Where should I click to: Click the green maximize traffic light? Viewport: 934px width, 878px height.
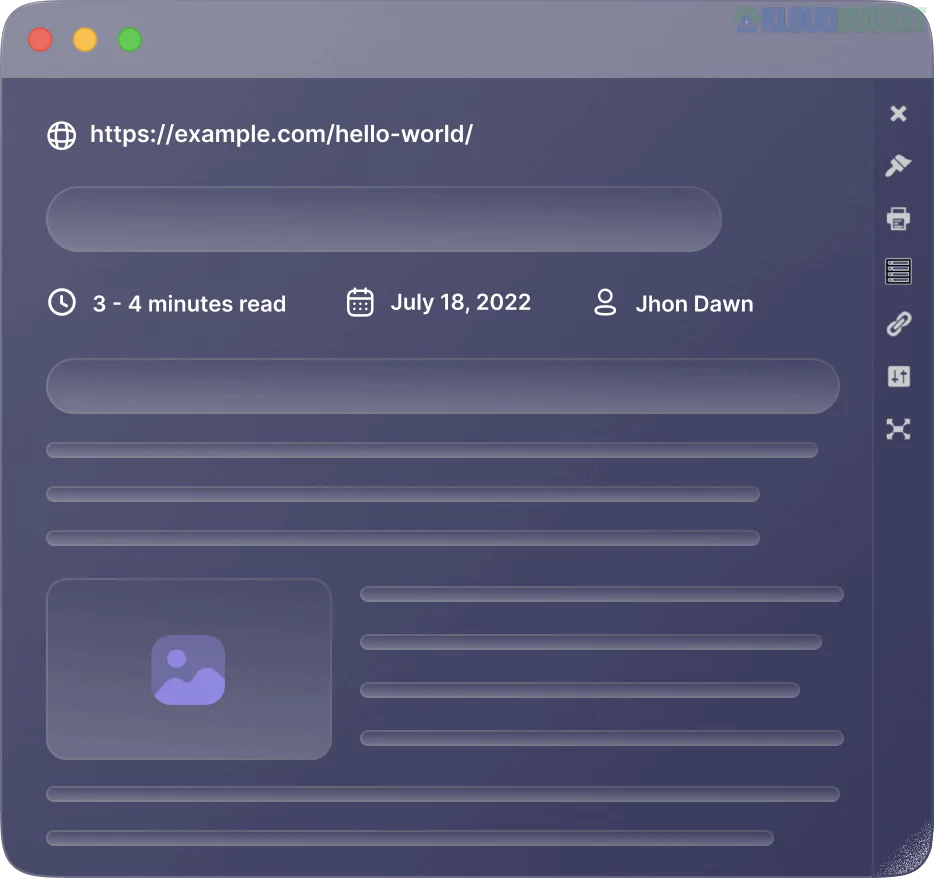(x=129, y=40)
